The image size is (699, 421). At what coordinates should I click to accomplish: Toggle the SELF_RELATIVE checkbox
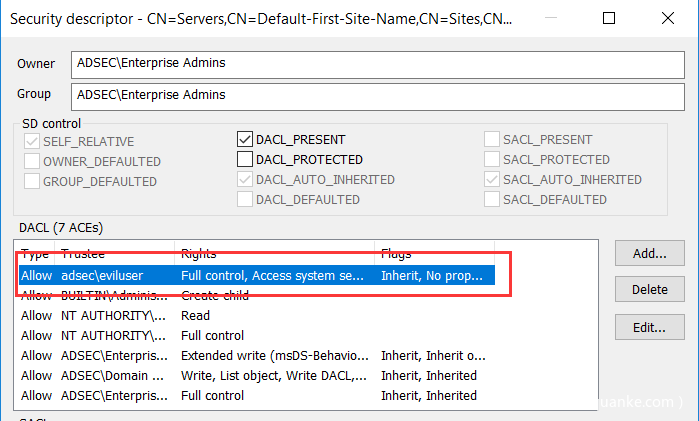pyautogui.click(x=33, y=142)
